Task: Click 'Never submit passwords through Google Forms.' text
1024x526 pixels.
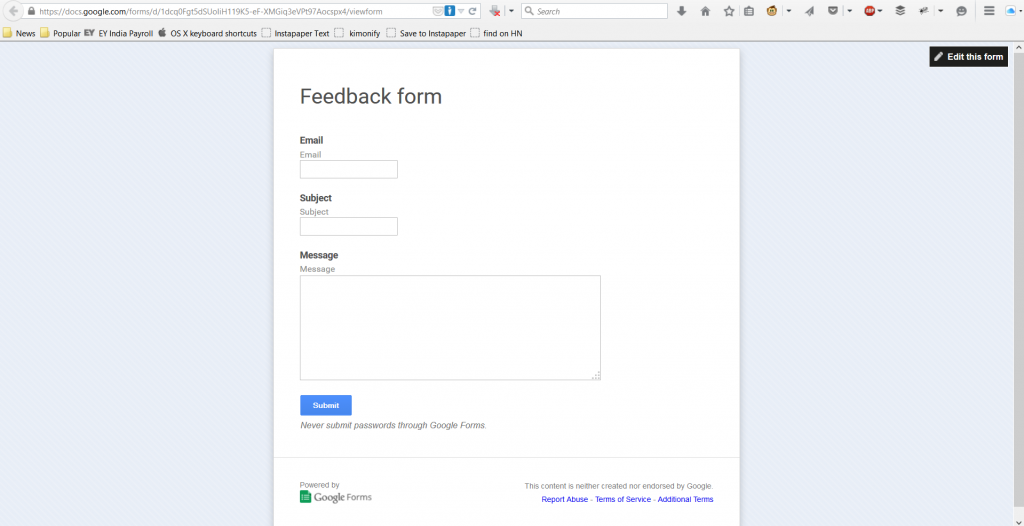Action: coord(394,425)
